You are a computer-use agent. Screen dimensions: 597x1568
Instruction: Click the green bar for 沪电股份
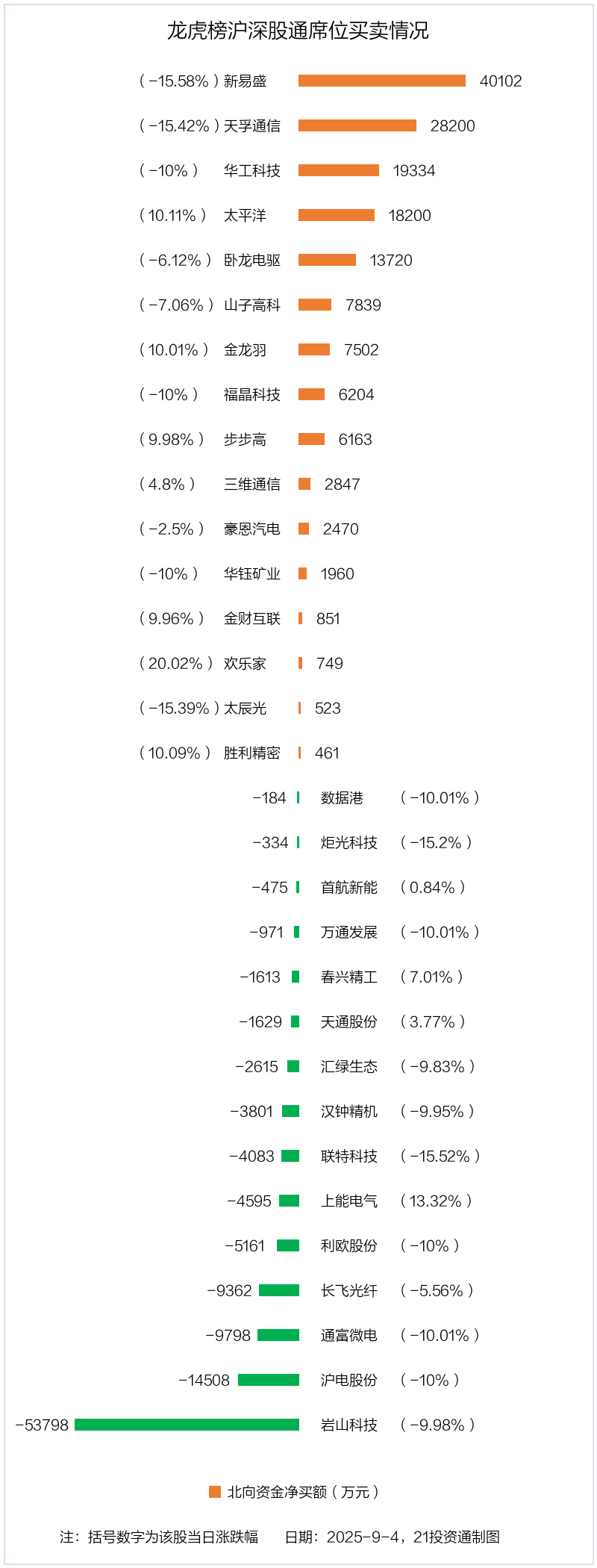point(269,1380)
